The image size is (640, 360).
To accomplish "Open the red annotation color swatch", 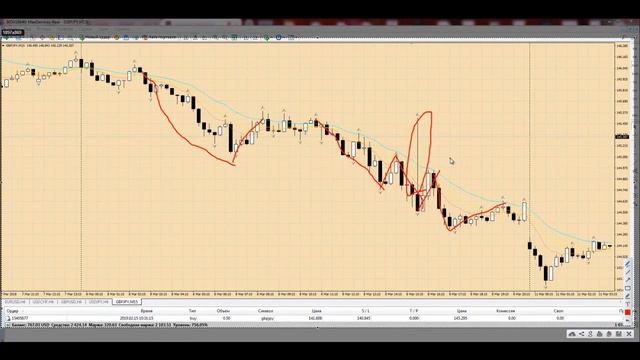I will point(627,312).
